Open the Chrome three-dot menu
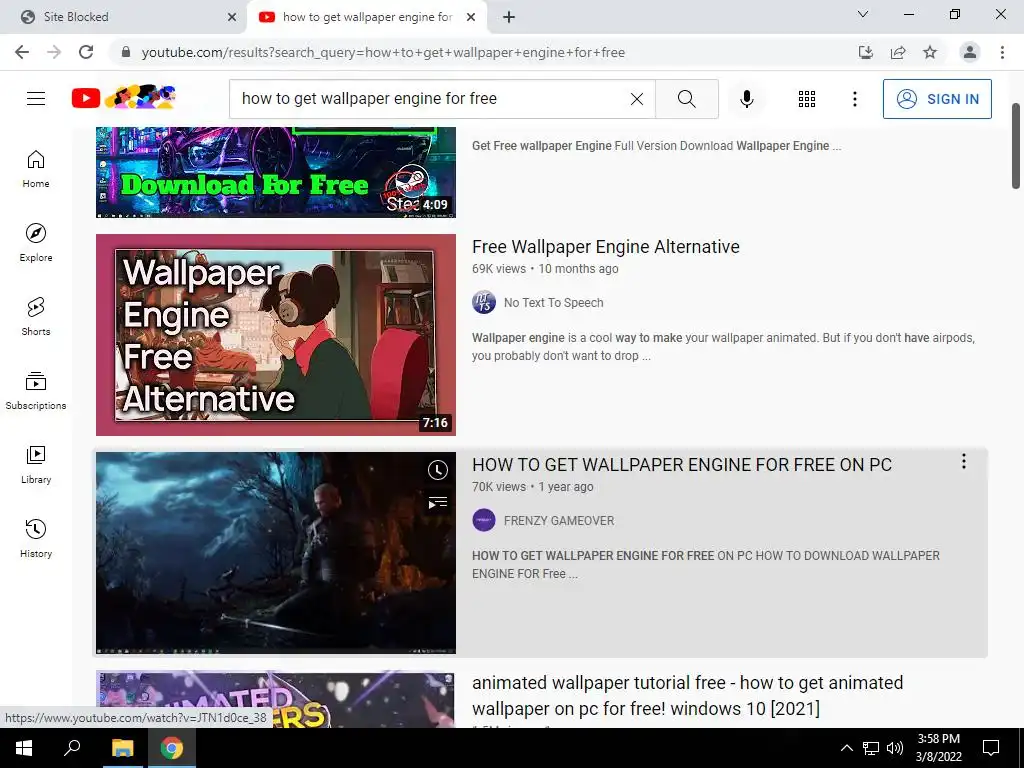 tap(1002, 52)
